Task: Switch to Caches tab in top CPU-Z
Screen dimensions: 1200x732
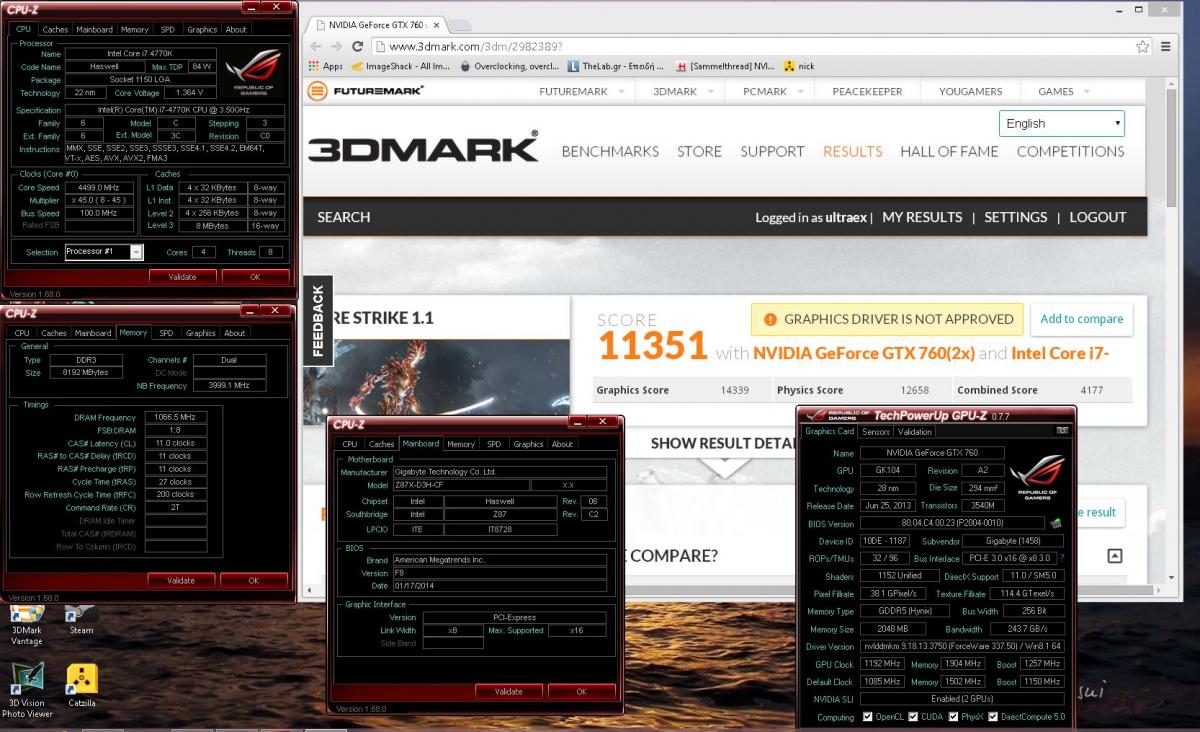Action: tap(55, 29)
